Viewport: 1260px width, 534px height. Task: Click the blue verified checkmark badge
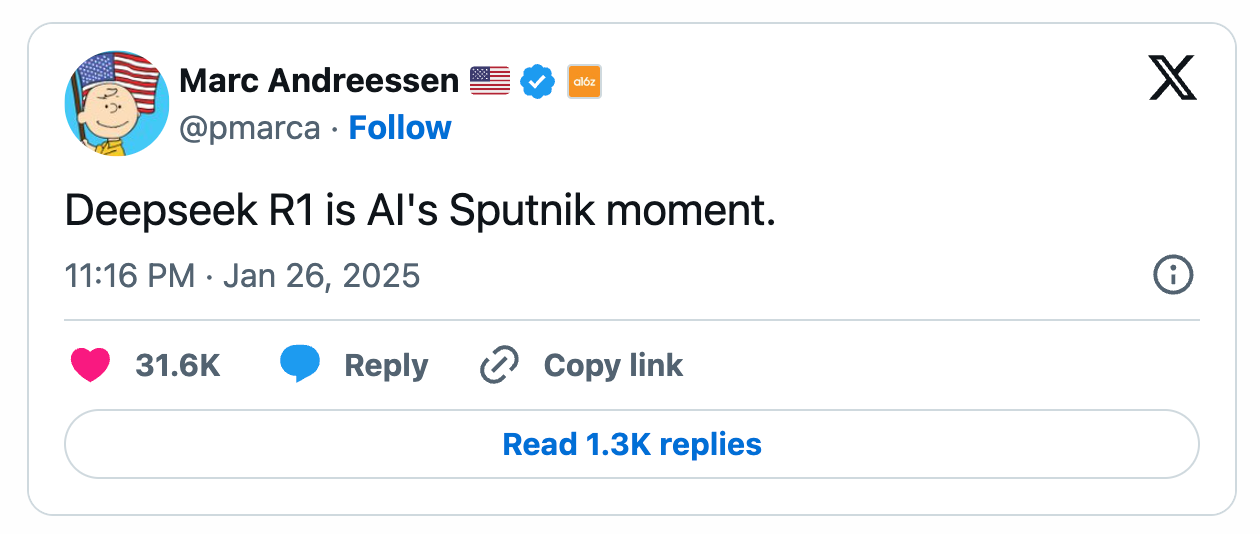pos(537,81)
